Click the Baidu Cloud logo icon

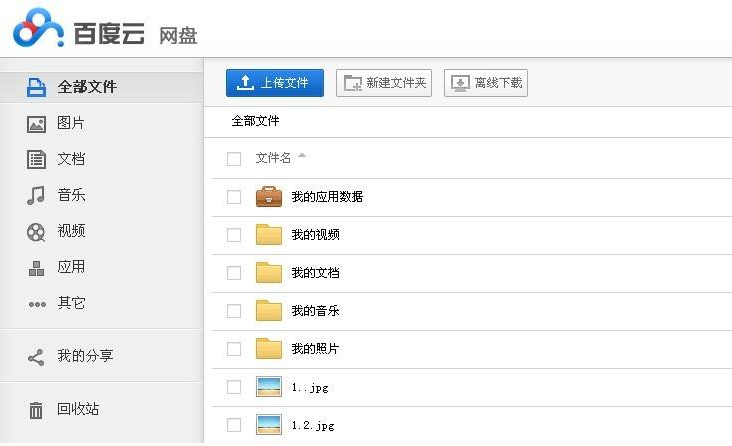coord(38,28)
